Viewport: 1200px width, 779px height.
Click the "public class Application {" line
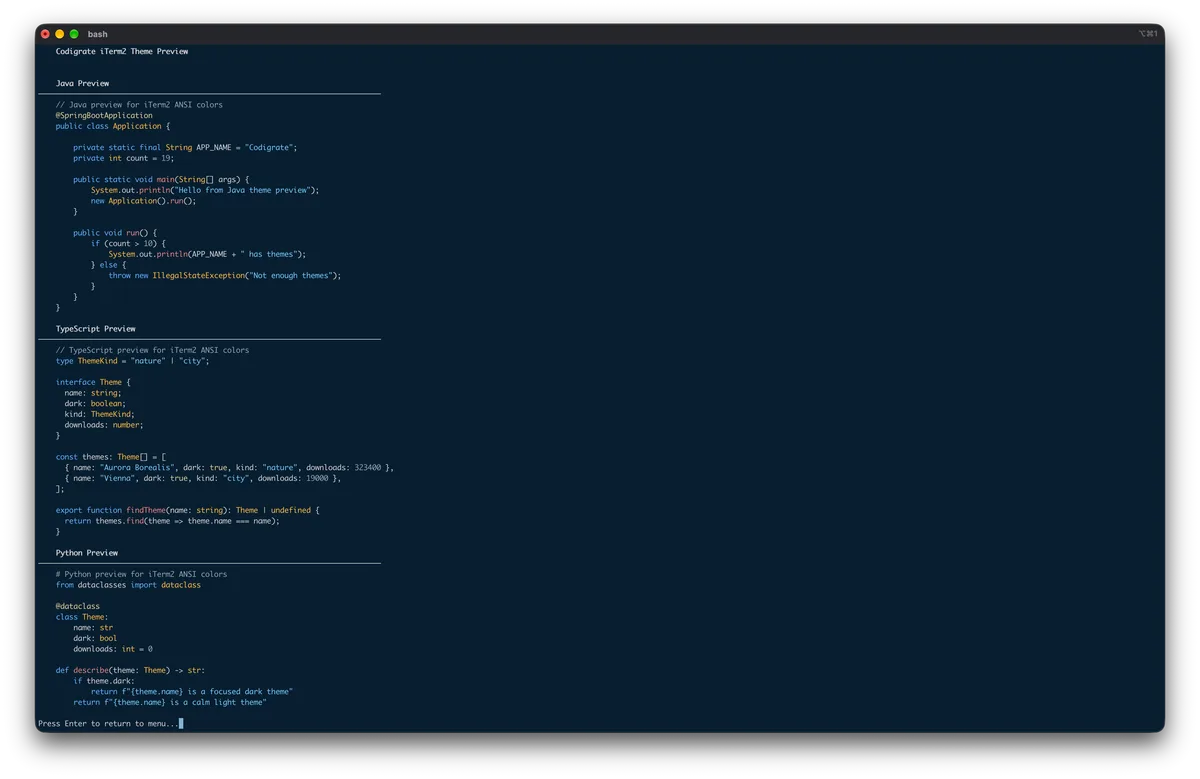click(x=113, y=126)
